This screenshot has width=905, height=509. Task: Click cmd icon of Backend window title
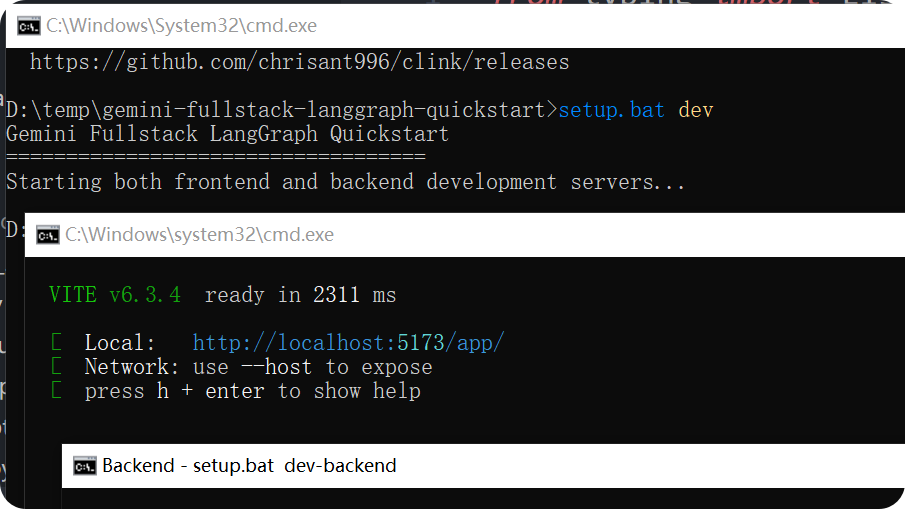[85, 466]
